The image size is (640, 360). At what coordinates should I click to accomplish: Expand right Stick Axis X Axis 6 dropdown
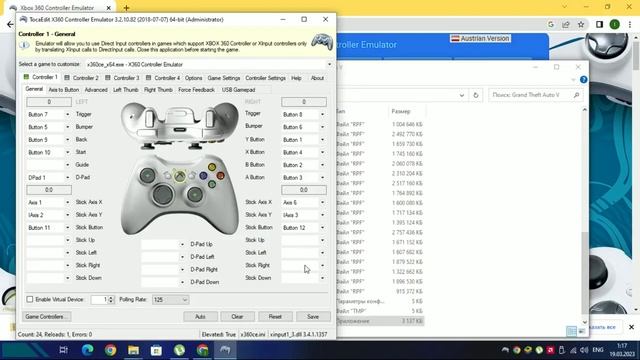tap(322, 202)
